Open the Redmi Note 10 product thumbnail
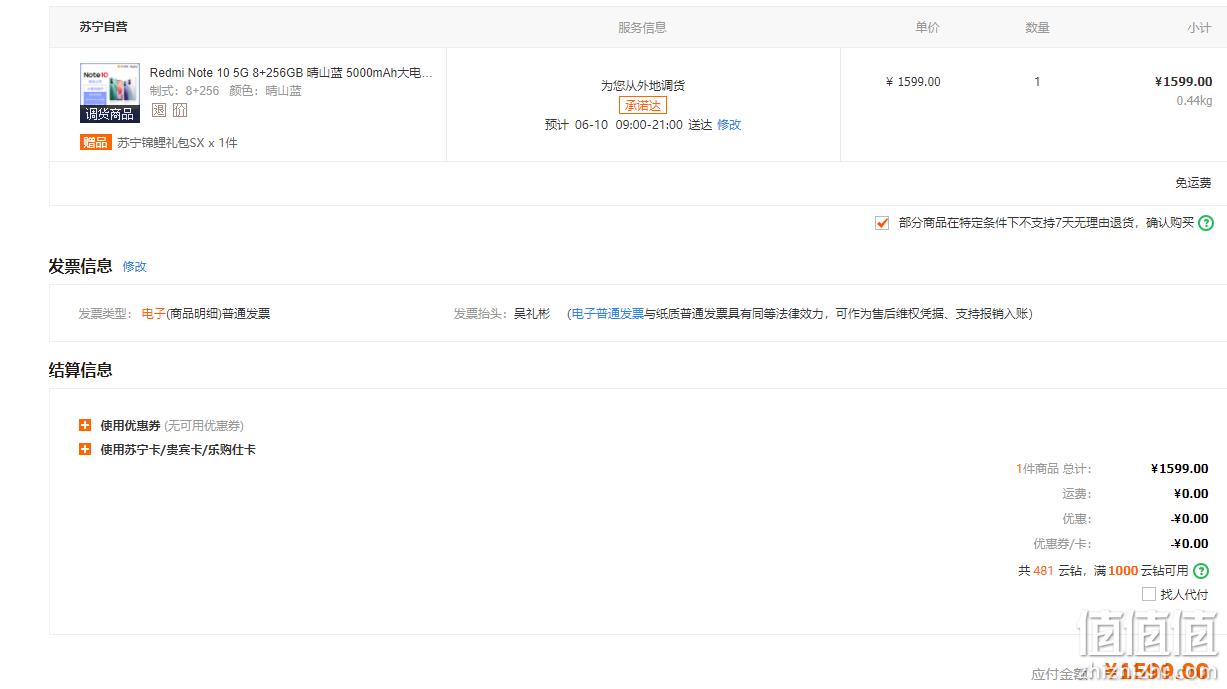 pos(110,93)
